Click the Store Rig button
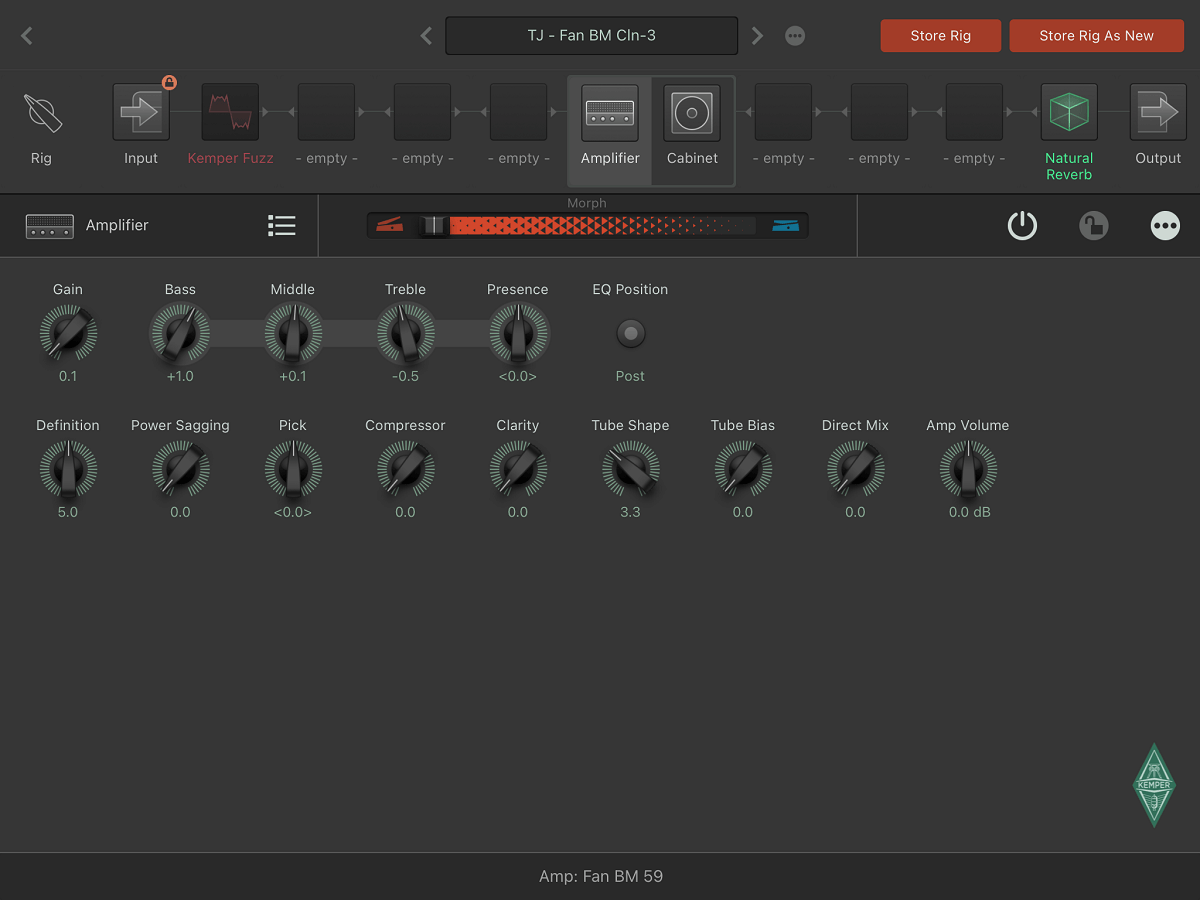This screenshot has height=900, width=1200. (x=941, y=36)
